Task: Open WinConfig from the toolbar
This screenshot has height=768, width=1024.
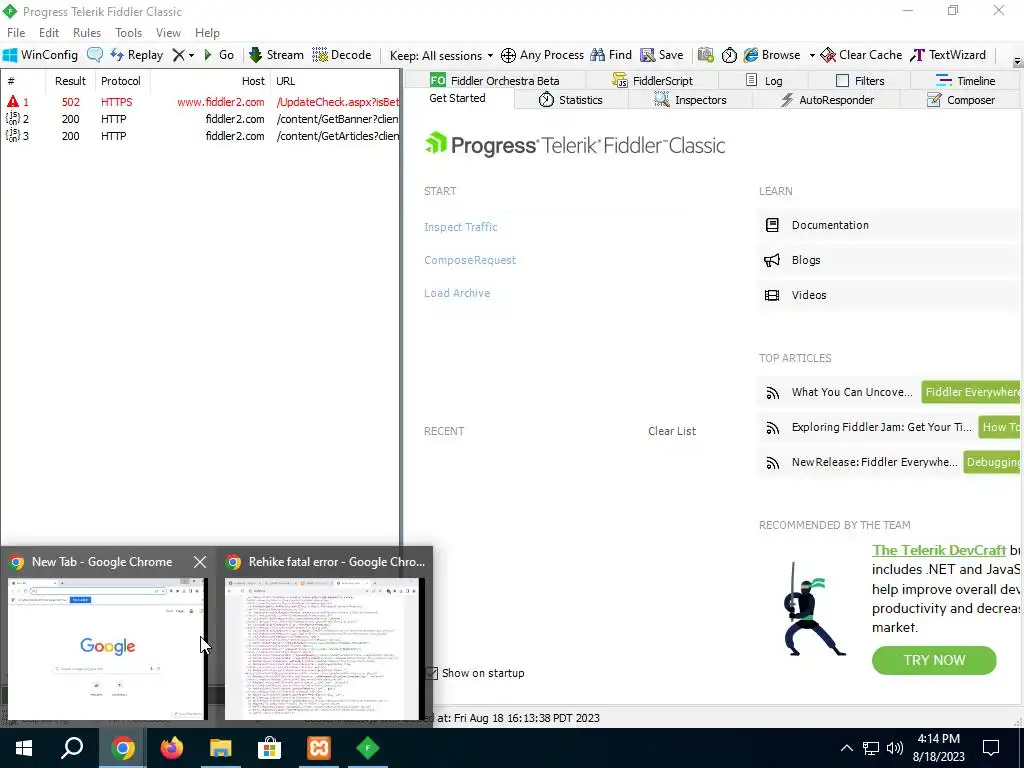Action: click(x=40, y=55)
